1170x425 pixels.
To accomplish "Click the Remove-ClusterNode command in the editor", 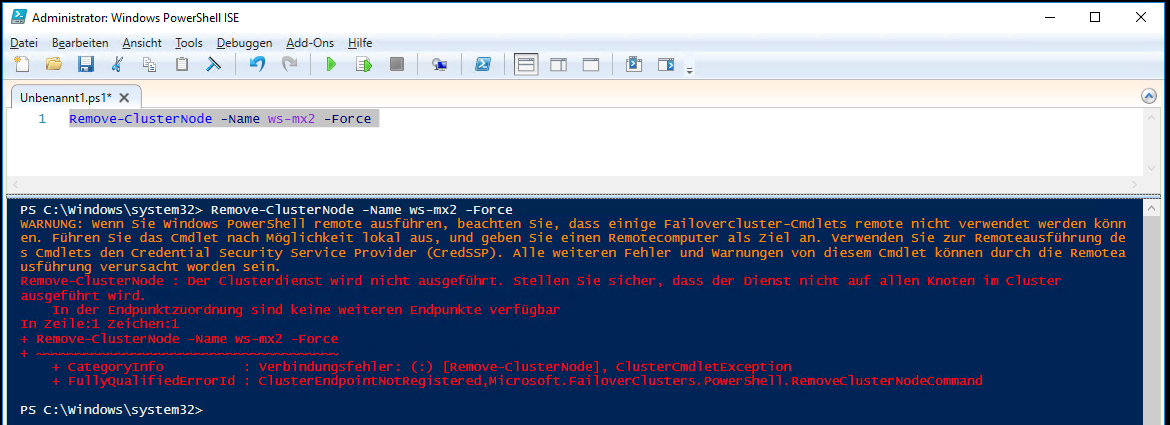I will point(142,119).
